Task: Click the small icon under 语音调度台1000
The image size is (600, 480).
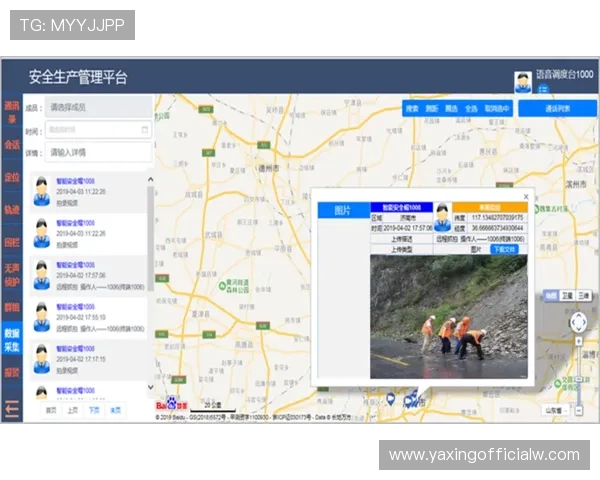Action: pos(543,89)
